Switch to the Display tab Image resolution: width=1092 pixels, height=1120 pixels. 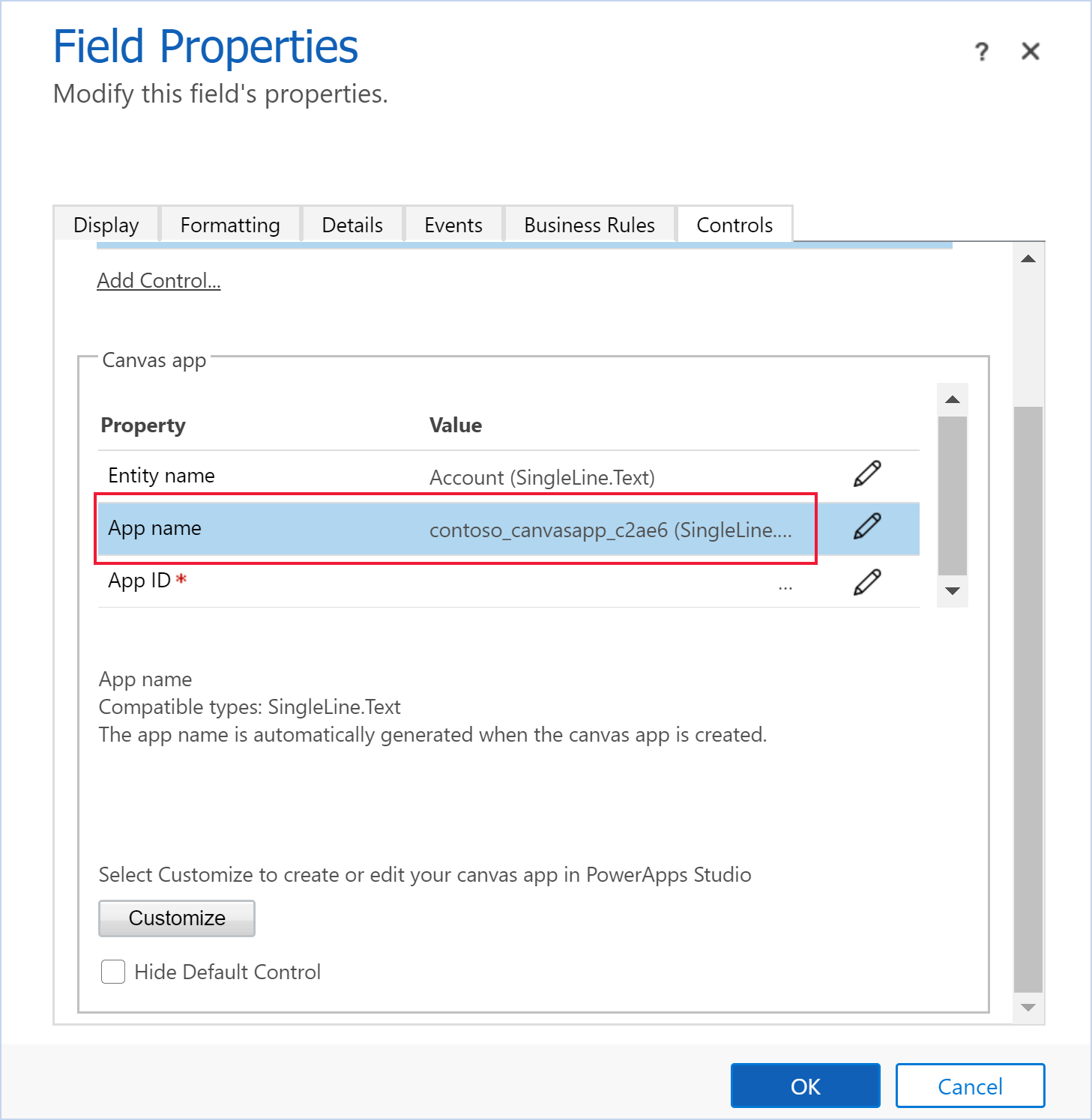pyautogui.click(x=106, y=224)
